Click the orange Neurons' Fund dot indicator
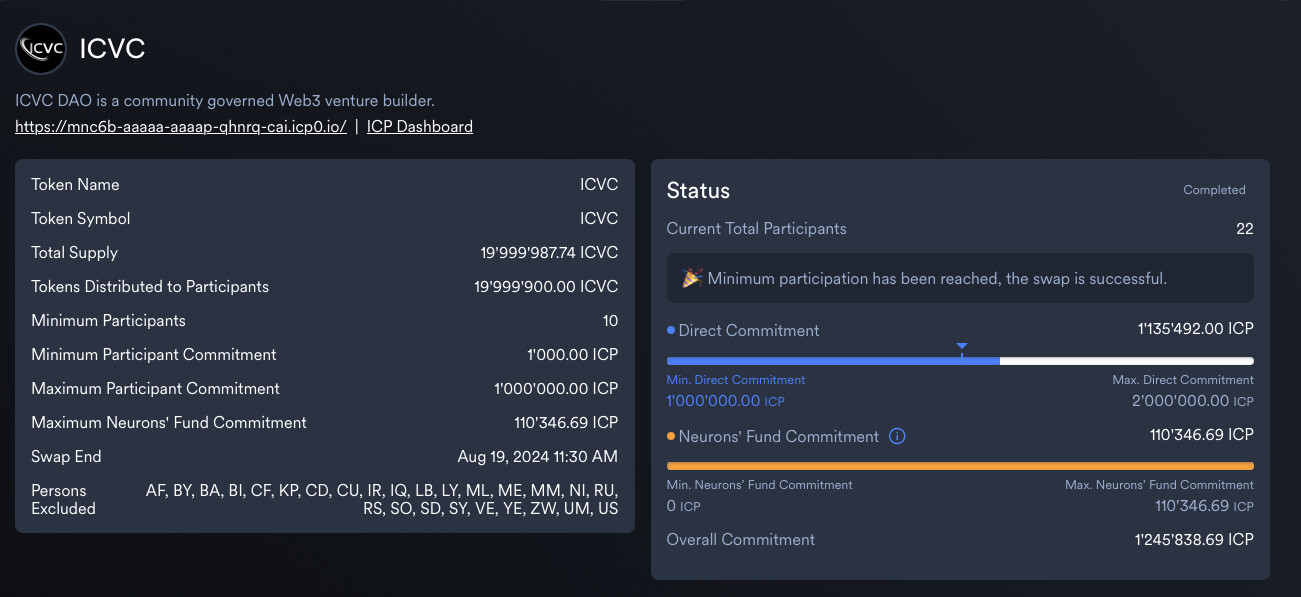Screen dimensions: 1301x597 click(671, 436)
